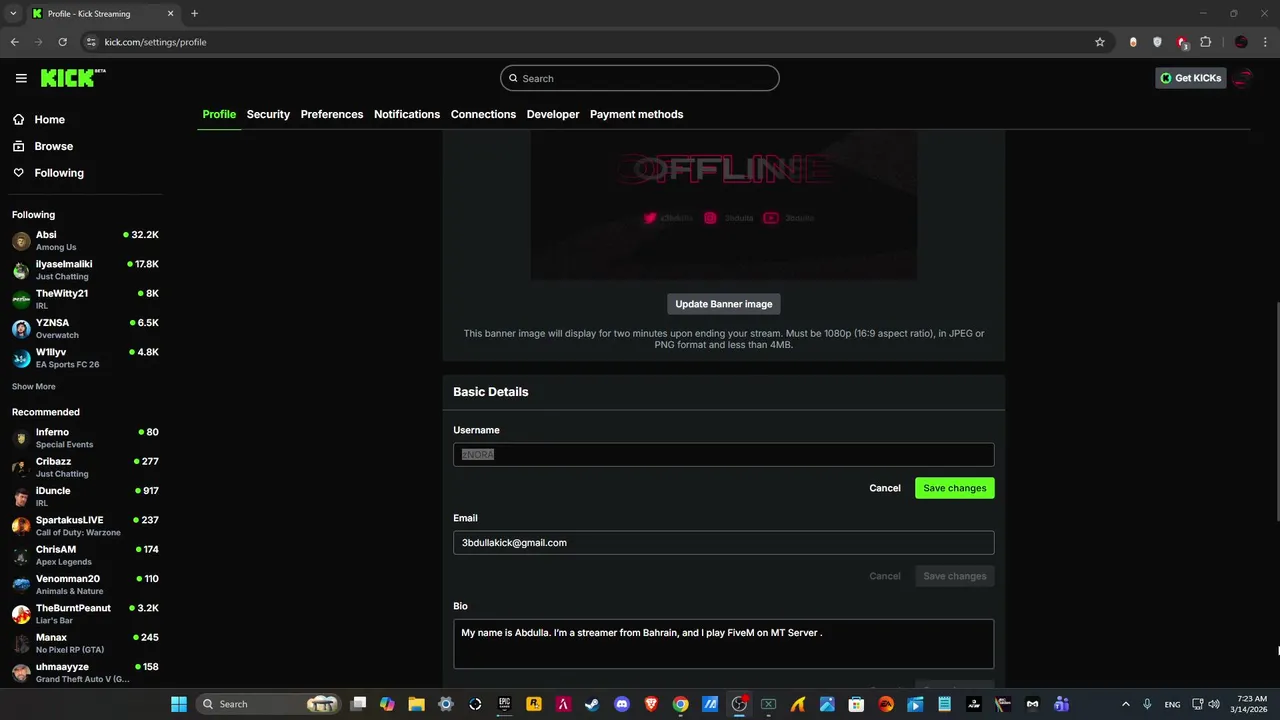Image resolution: width=1280 pixels, height=720 pixels.
Task: Cancel the Username edit
Action: tap(885, 488)
